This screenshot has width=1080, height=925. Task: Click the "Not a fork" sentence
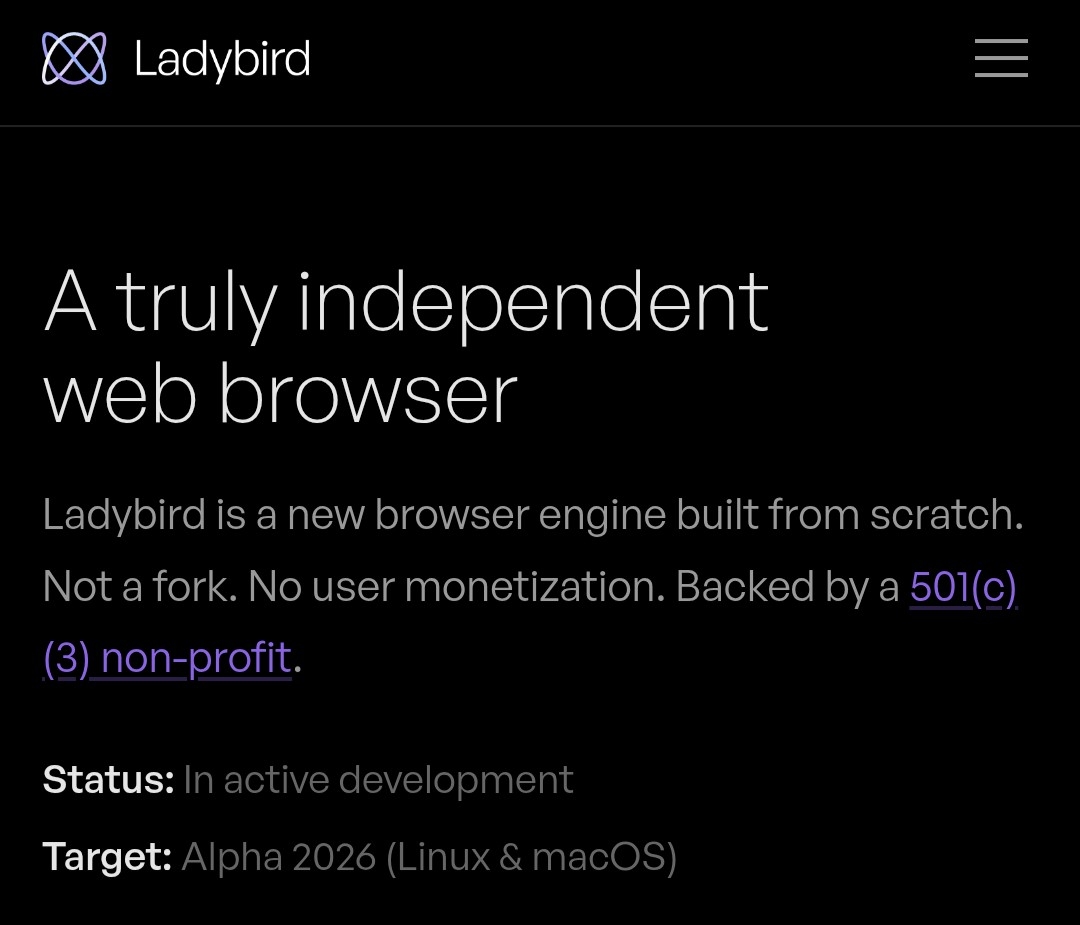140,587
